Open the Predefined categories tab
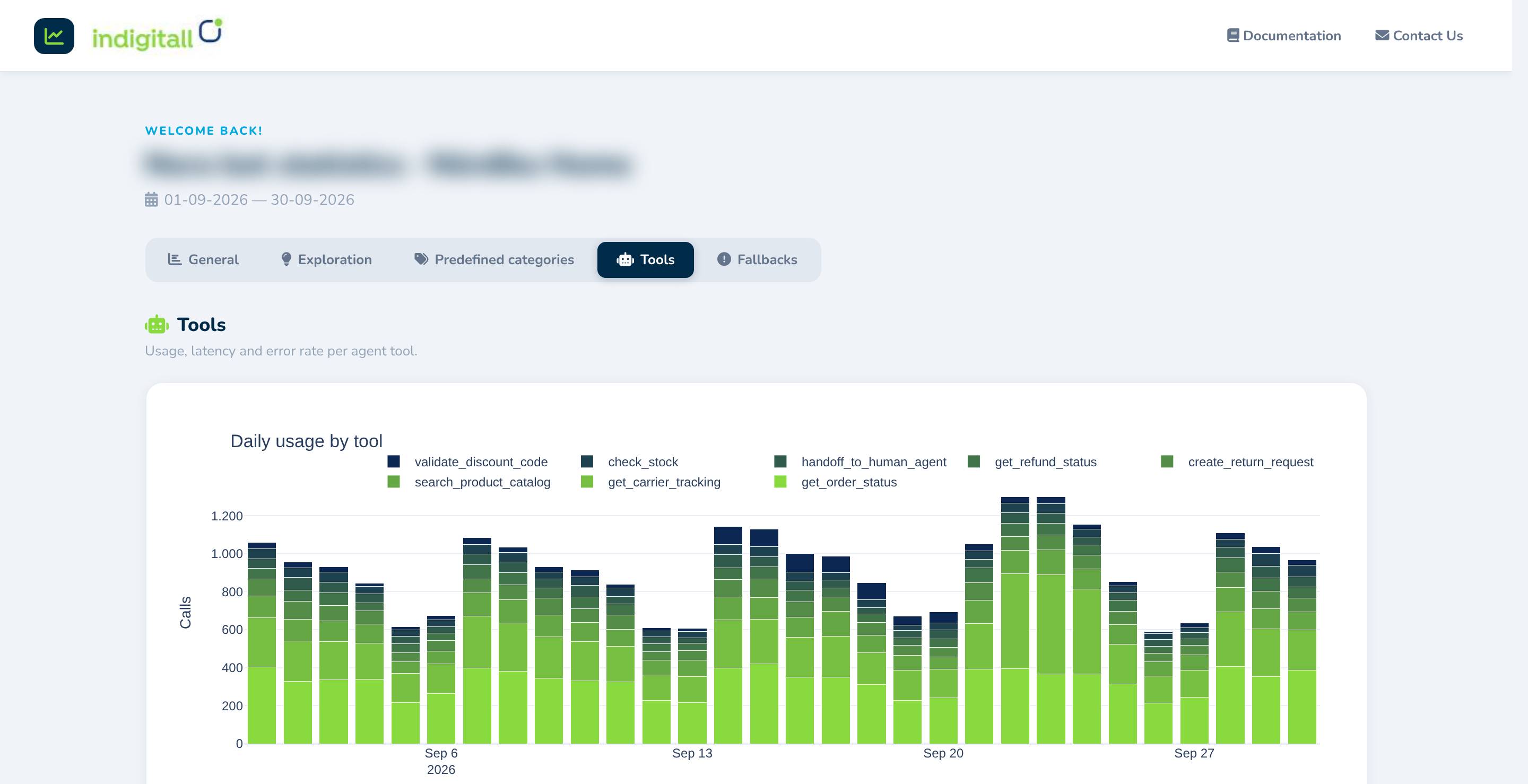1528x784 pixels. click(494, 260)
